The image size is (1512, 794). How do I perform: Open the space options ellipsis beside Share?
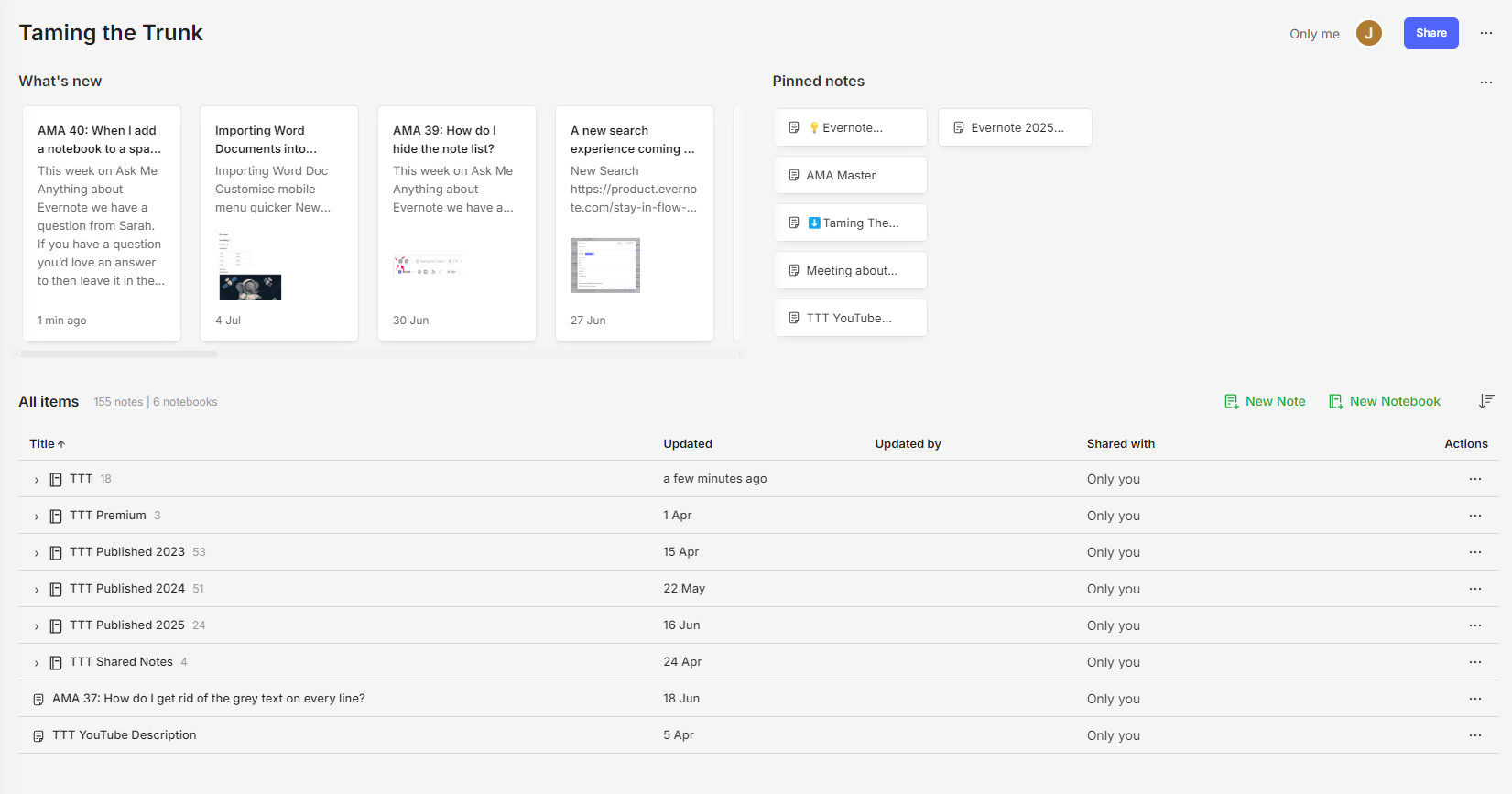pos(1485,33)
